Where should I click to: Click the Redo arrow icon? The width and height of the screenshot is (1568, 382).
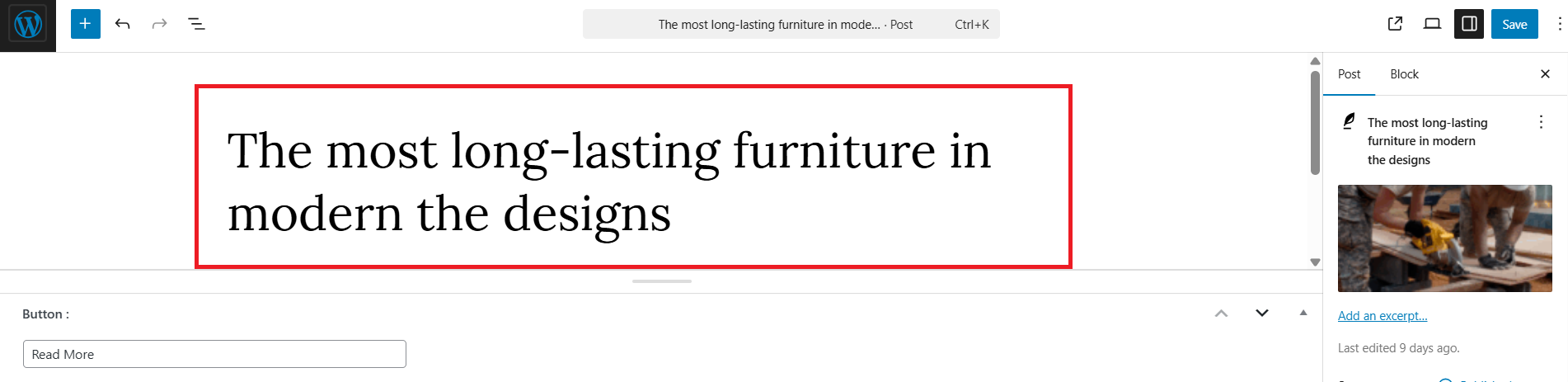159,24
